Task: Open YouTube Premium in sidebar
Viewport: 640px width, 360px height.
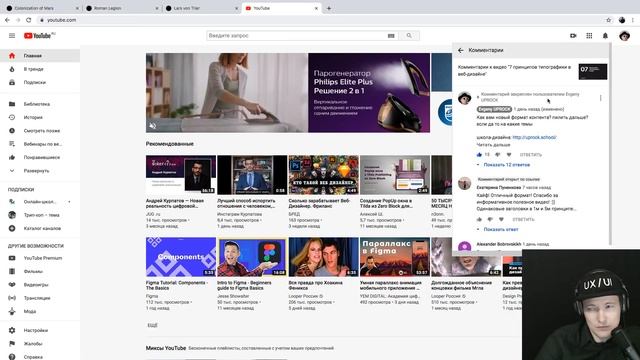Action: 40,258
